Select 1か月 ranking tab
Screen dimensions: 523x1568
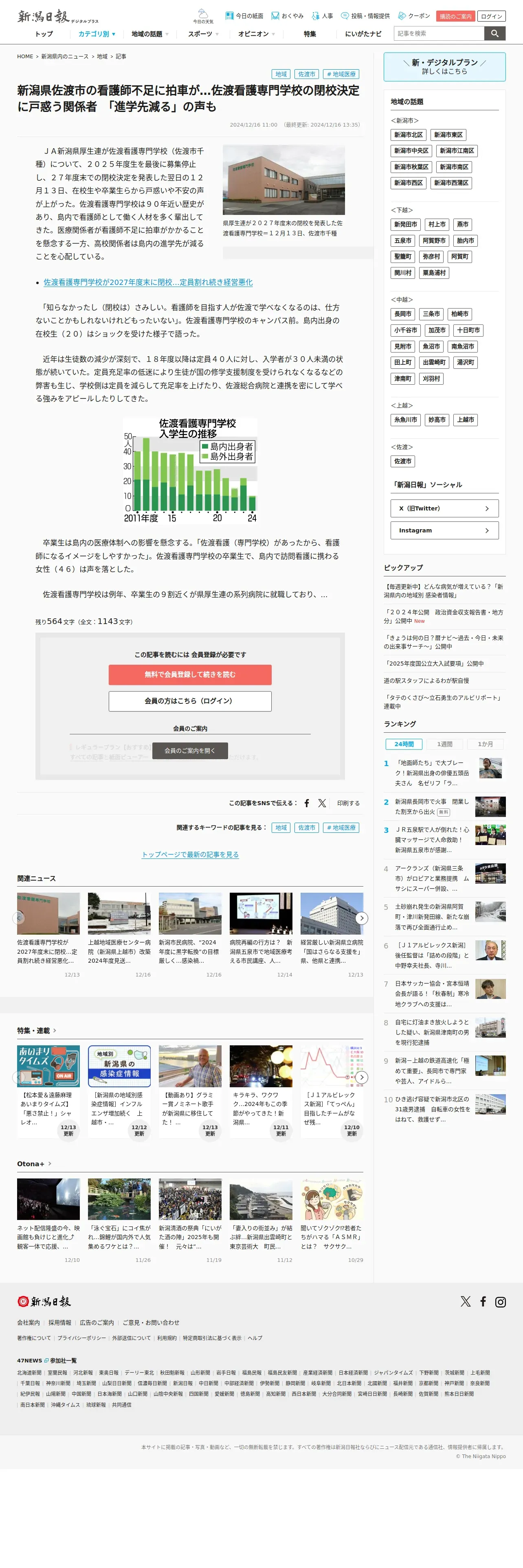point(485,744)
